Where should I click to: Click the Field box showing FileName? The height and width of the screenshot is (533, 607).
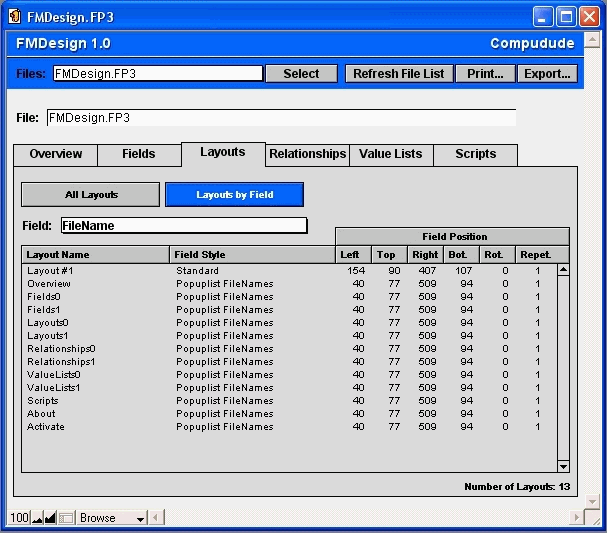coord(184,225)
